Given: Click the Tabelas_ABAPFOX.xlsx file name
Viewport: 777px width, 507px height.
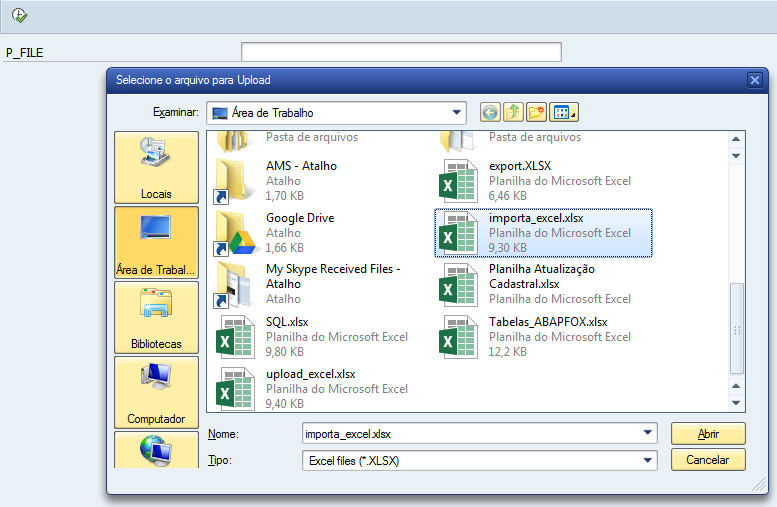Looking at the screenshot, I should tap(548, 322).
